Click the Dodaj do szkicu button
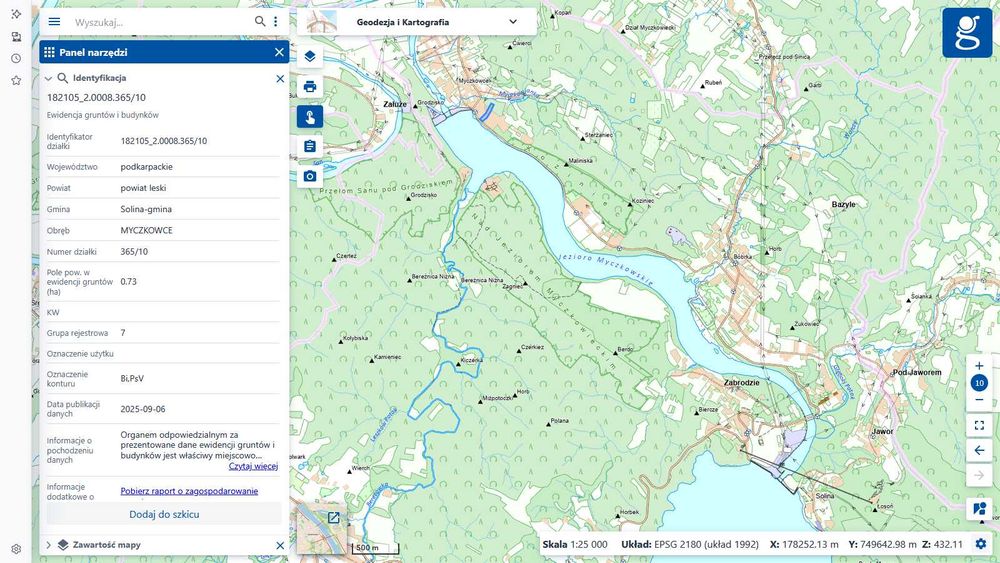 point(164,514)
